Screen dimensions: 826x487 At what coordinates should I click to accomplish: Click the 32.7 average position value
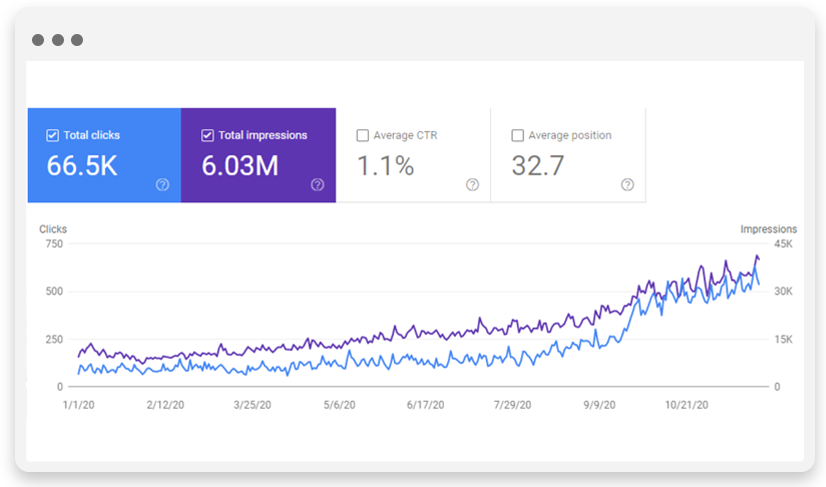pos(539,166)
